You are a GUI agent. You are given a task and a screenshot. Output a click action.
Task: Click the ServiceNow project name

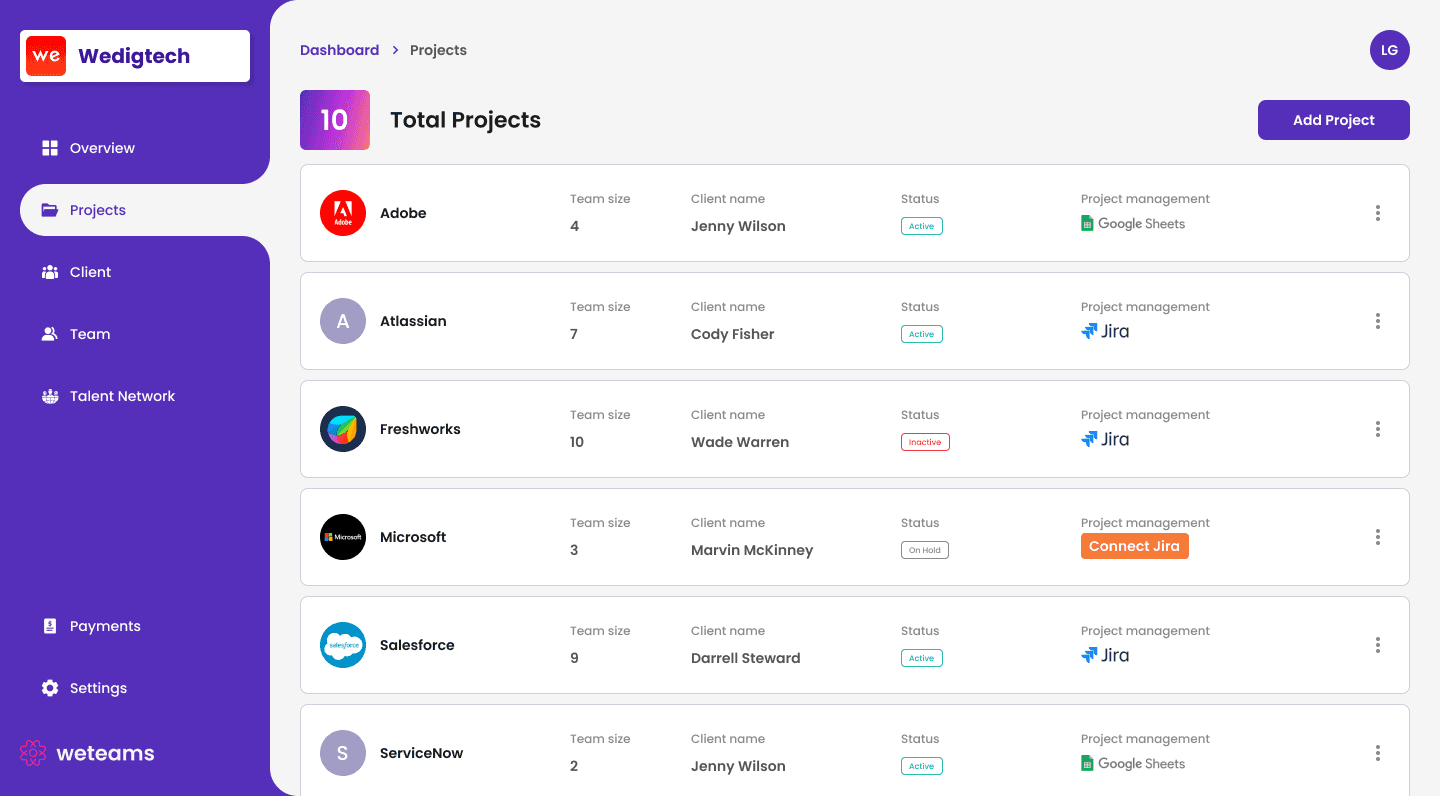pyautogui.click(x=422, y=753)
